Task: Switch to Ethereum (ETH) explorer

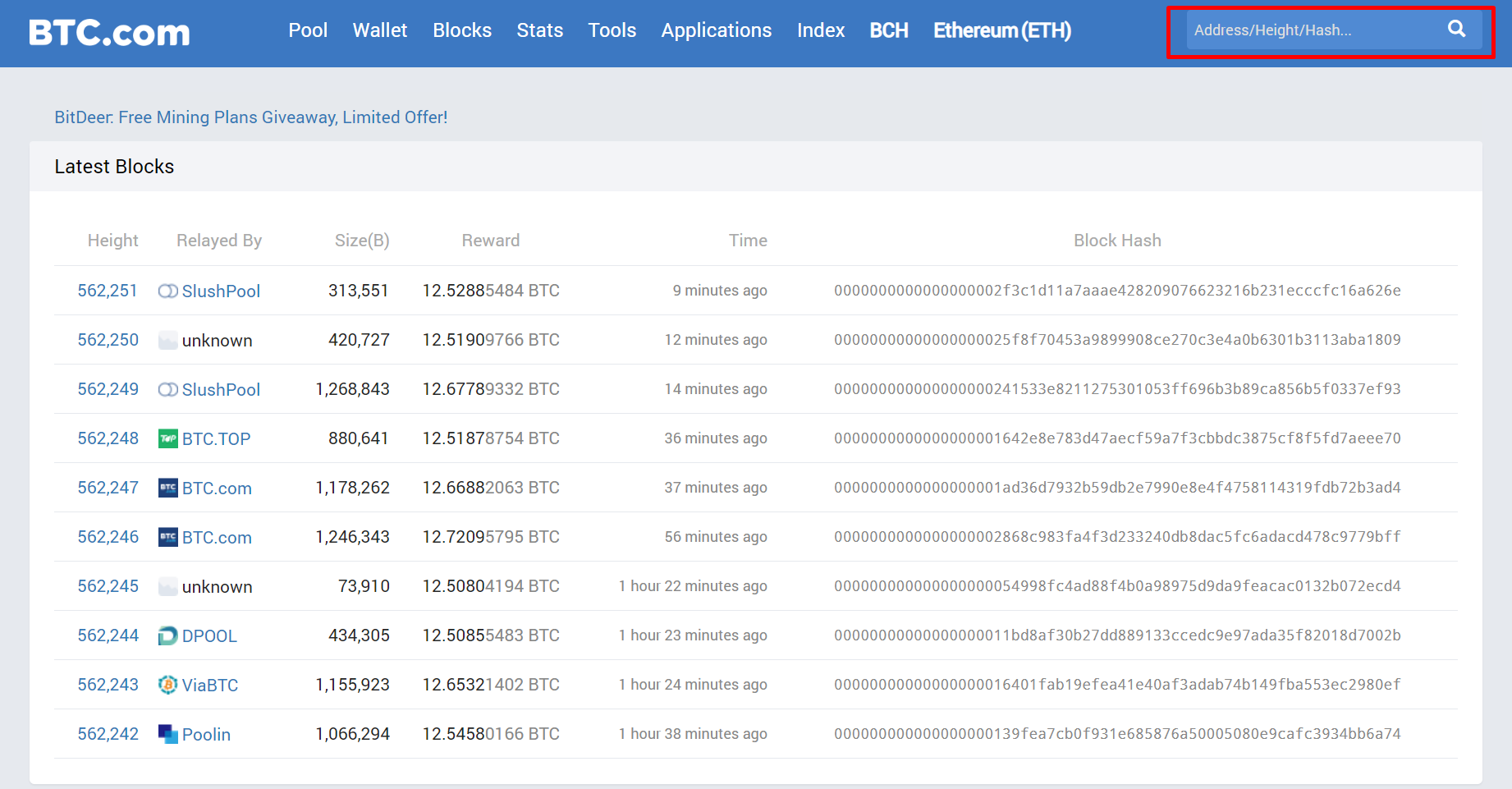Action: coord(1002,30)
